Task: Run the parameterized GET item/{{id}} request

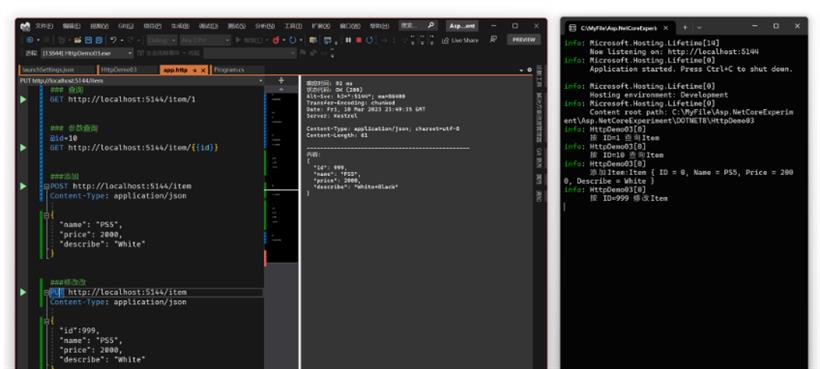Action: click(x=23, y=148)
